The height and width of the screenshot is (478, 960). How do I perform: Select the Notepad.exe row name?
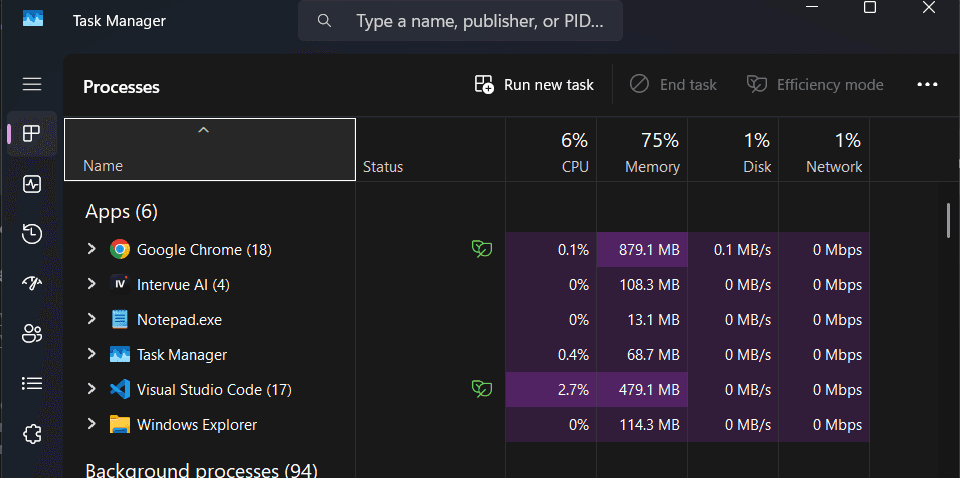(179, 319)
